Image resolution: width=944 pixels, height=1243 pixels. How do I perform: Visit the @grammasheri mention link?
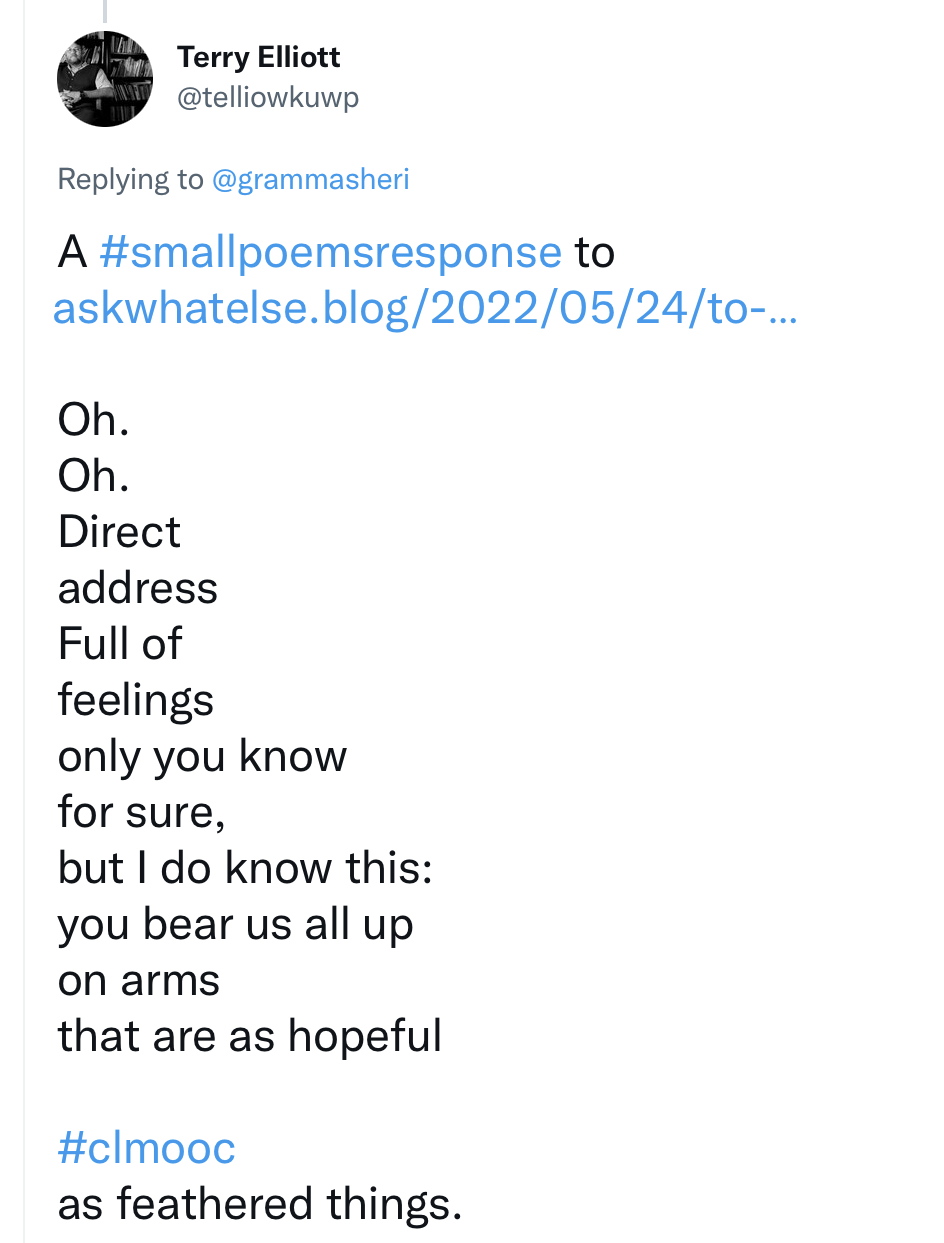click(x=310, y=179)
